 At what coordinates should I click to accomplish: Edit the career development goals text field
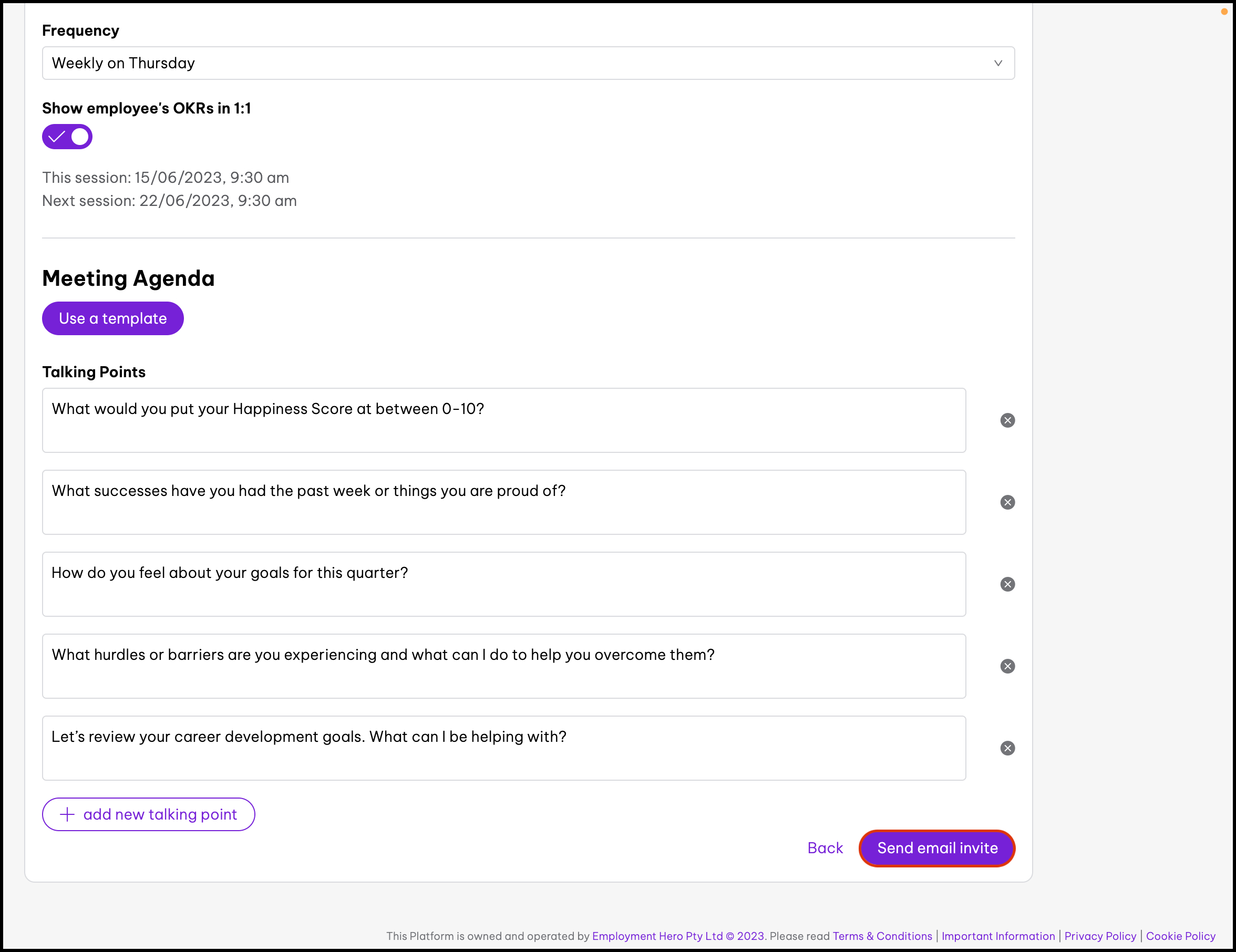[503, 748]
